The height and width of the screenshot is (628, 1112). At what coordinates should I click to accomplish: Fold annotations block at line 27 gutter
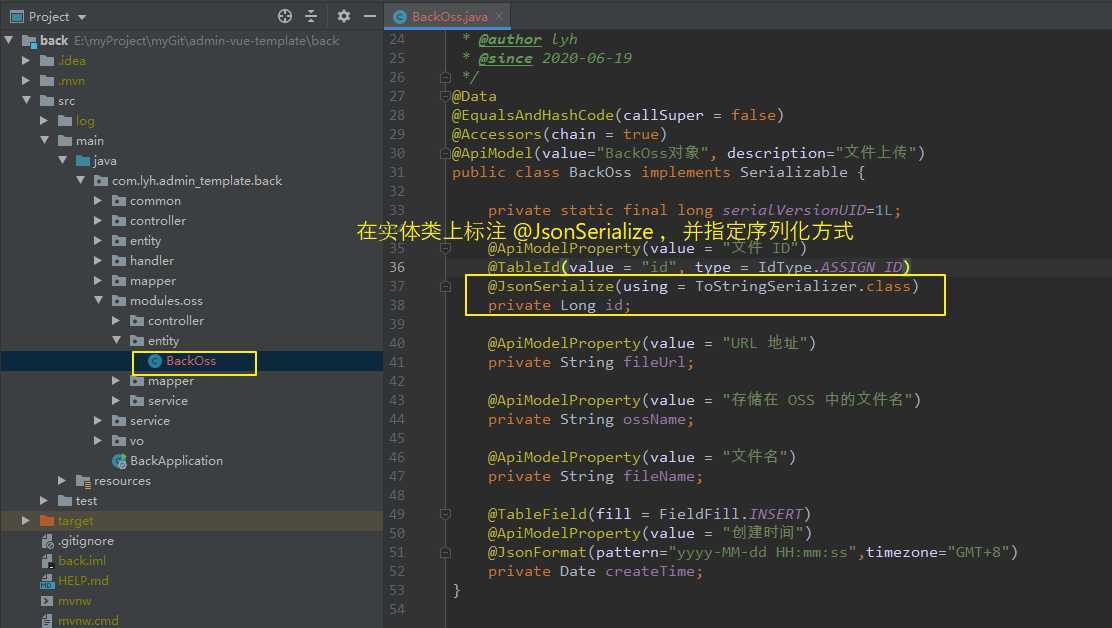click(445, 96)
